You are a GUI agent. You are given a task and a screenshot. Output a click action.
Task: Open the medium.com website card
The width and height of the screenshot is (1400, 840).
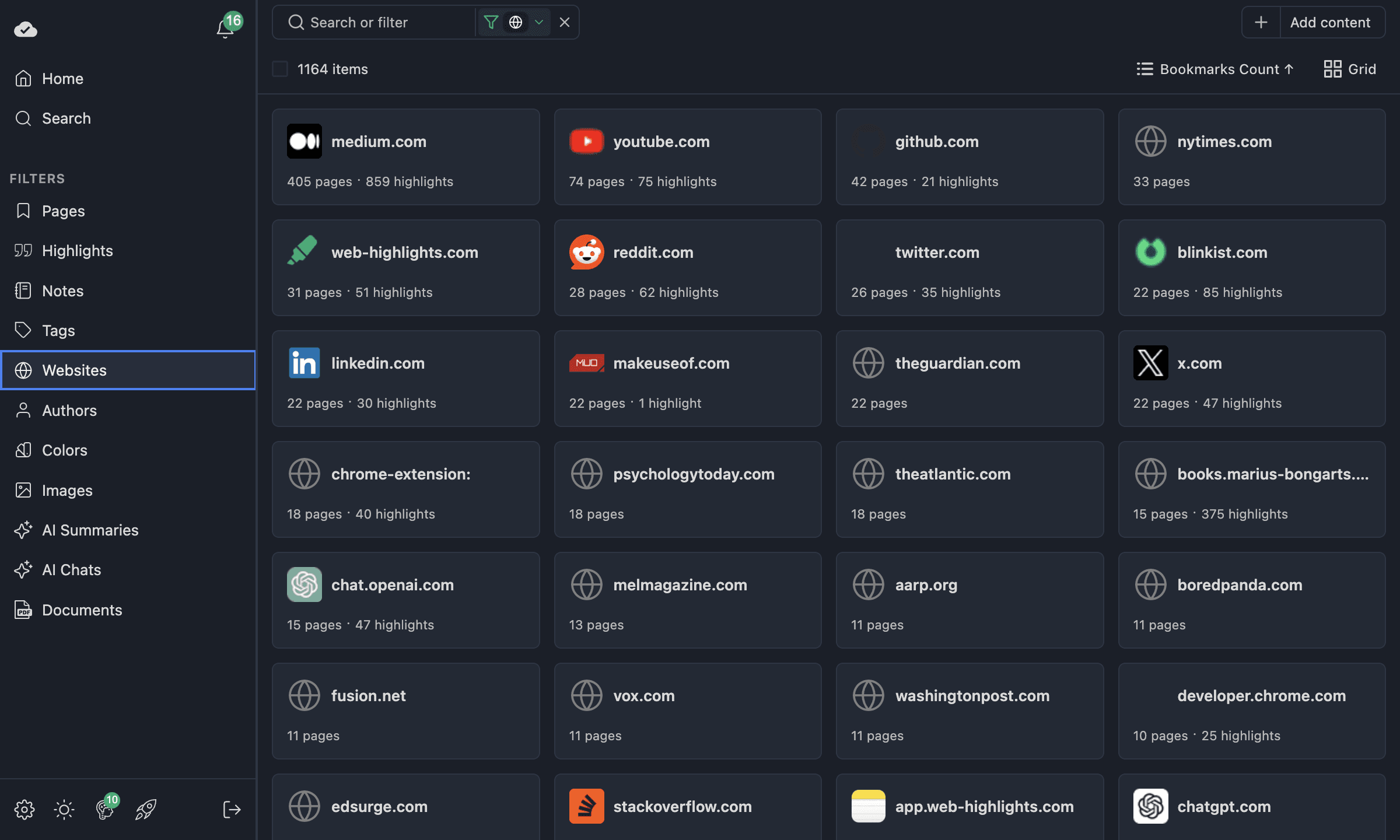coord(406,156)
